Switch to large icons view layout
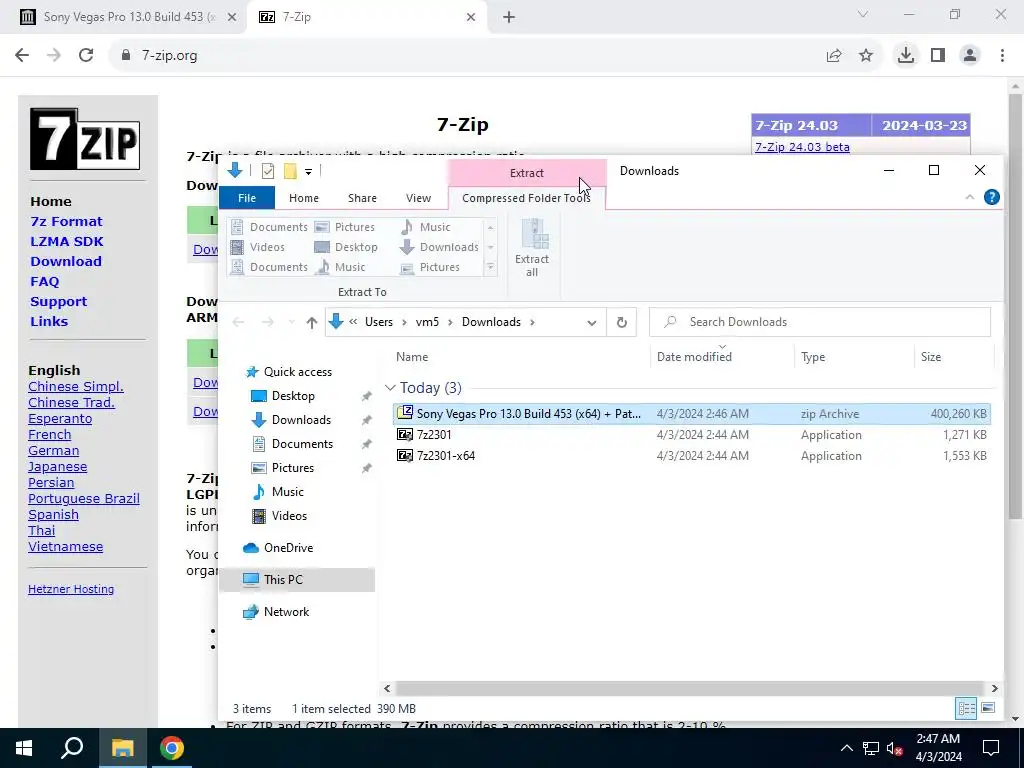Viewport: 1024px width, 768px height. pos(988,708)
